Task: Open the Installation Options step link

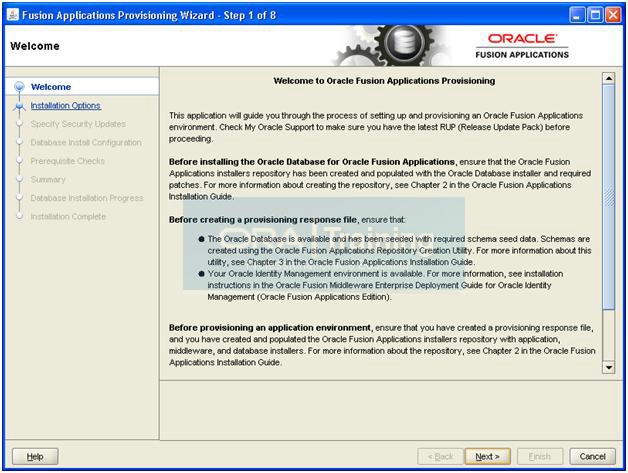Action: pyautogui.click(x=65, y=106)
